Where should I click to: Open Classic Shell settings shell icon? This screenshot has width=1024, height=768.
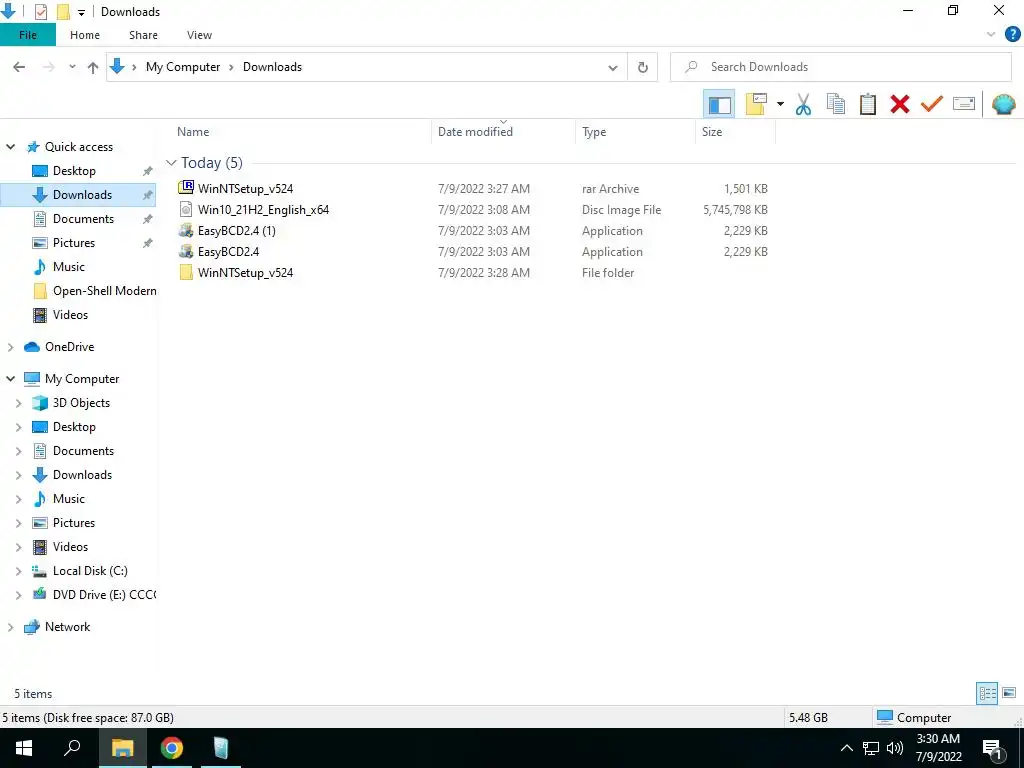coord(1003,104)
